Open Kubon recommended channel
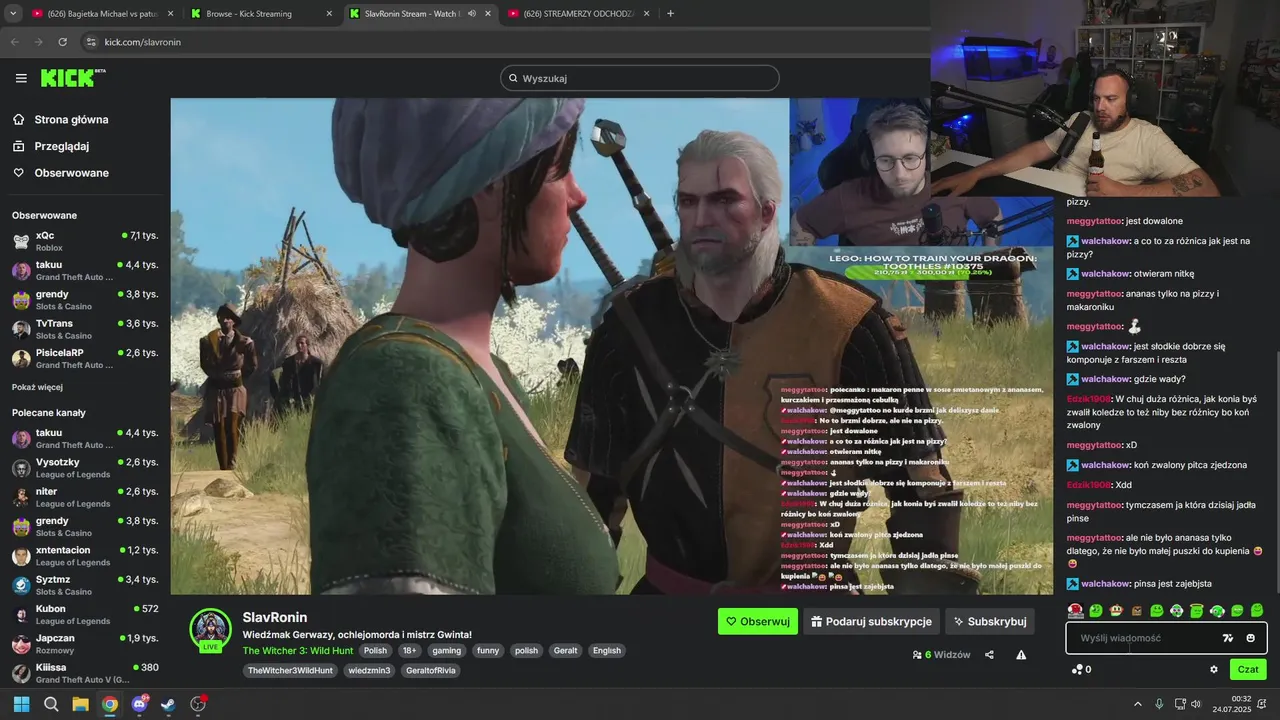Viewport: 1280px width, 720px height. [x=85, y=614]
